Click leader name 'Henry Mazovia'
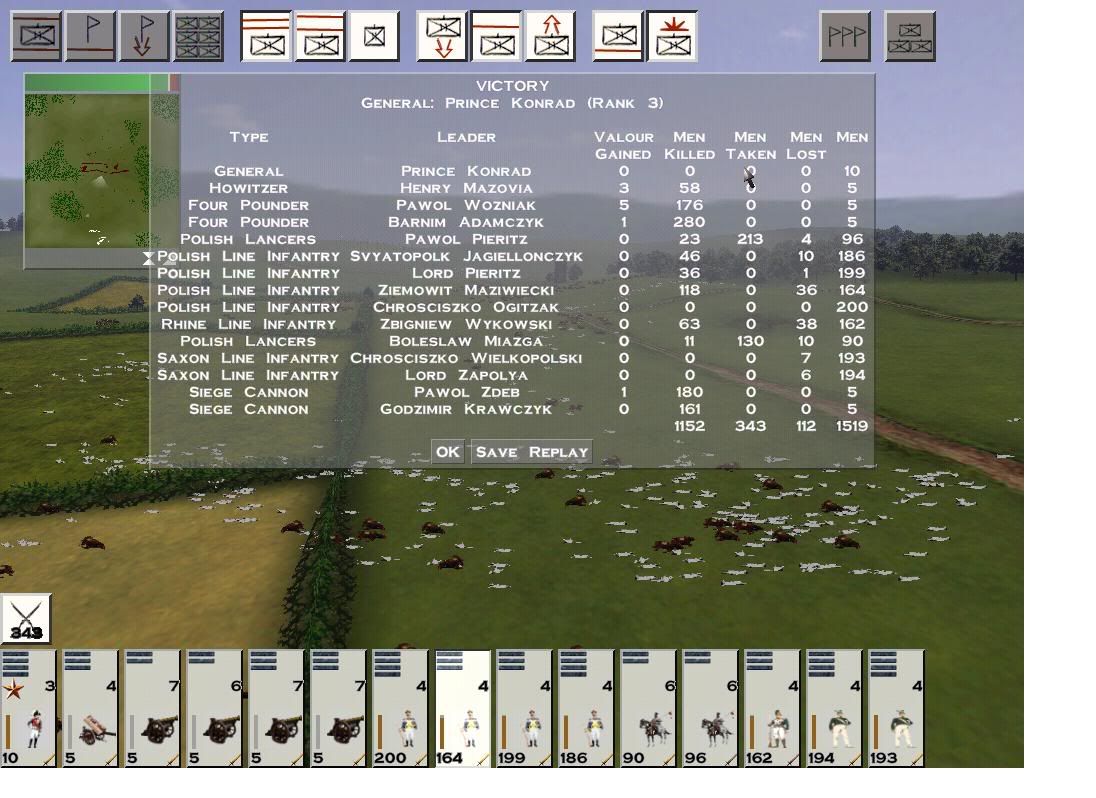 [466, 188]
